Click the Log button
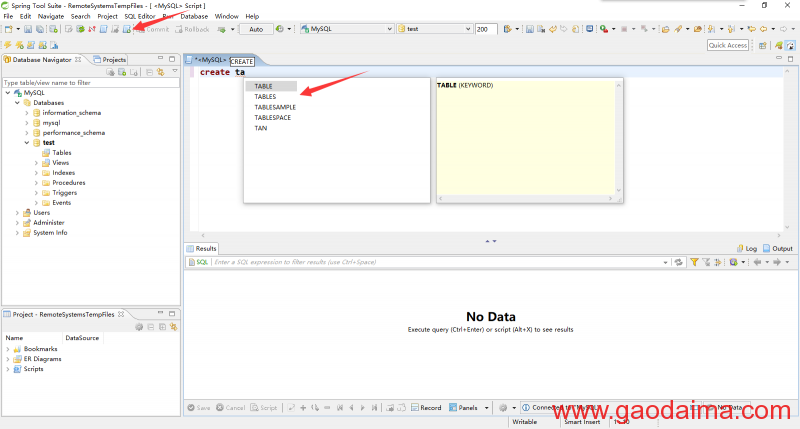This screenshot has width=800, height=429. (747, 248)
